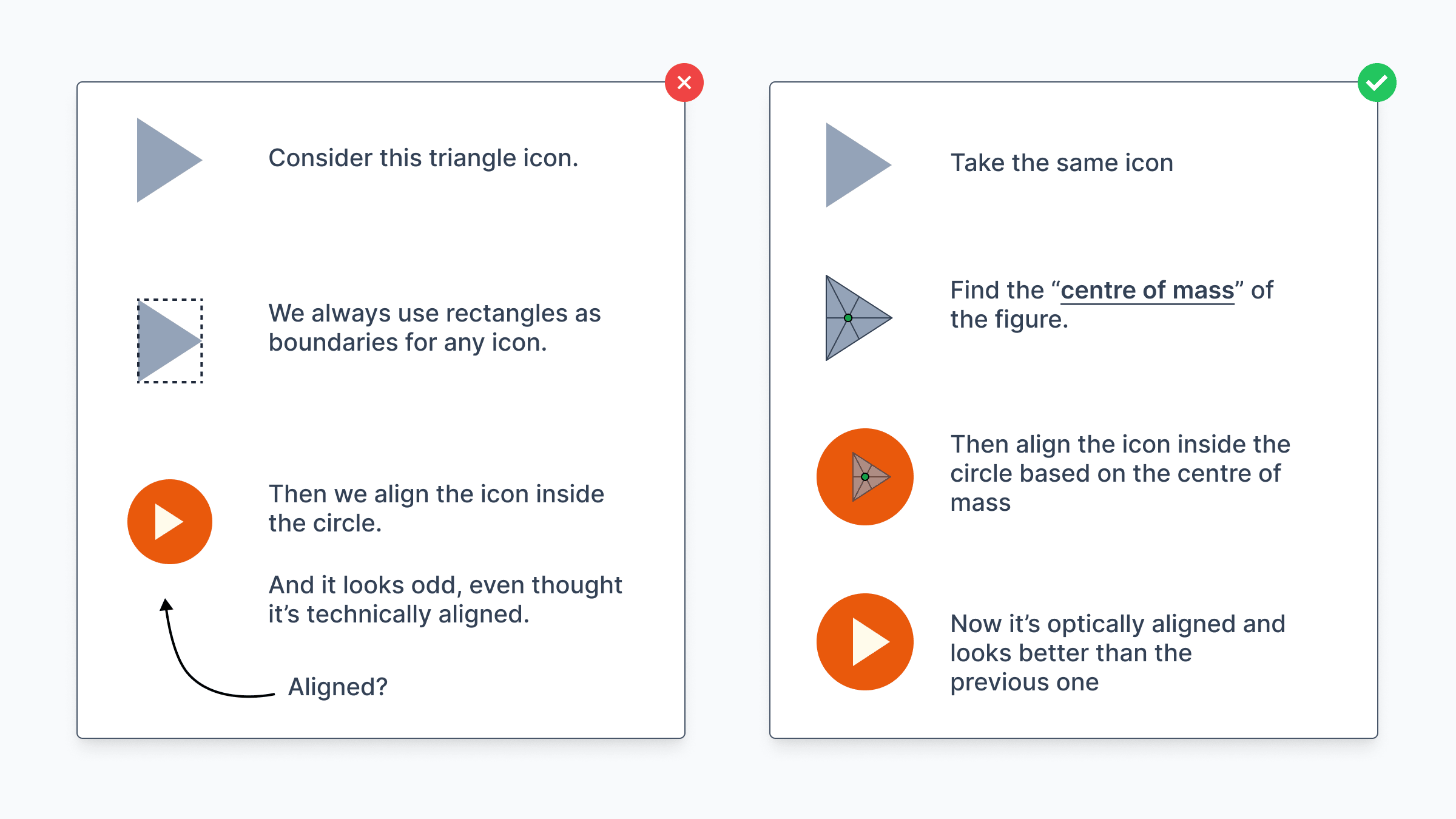The height and width of the screenshot is (819, 1456).
Task: Click the 'Then we align the icon' paragraph
Action: [436, 508]
